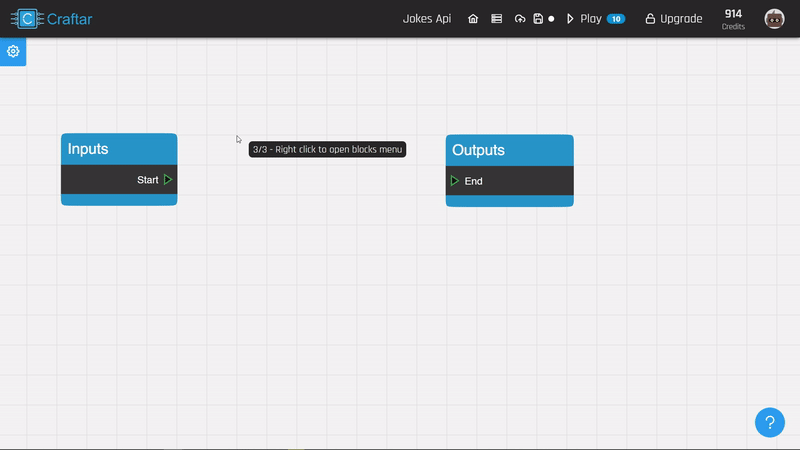Click the cloud upload icon
The height and width of the screenshot is (450, 800).
pos(519,19)
